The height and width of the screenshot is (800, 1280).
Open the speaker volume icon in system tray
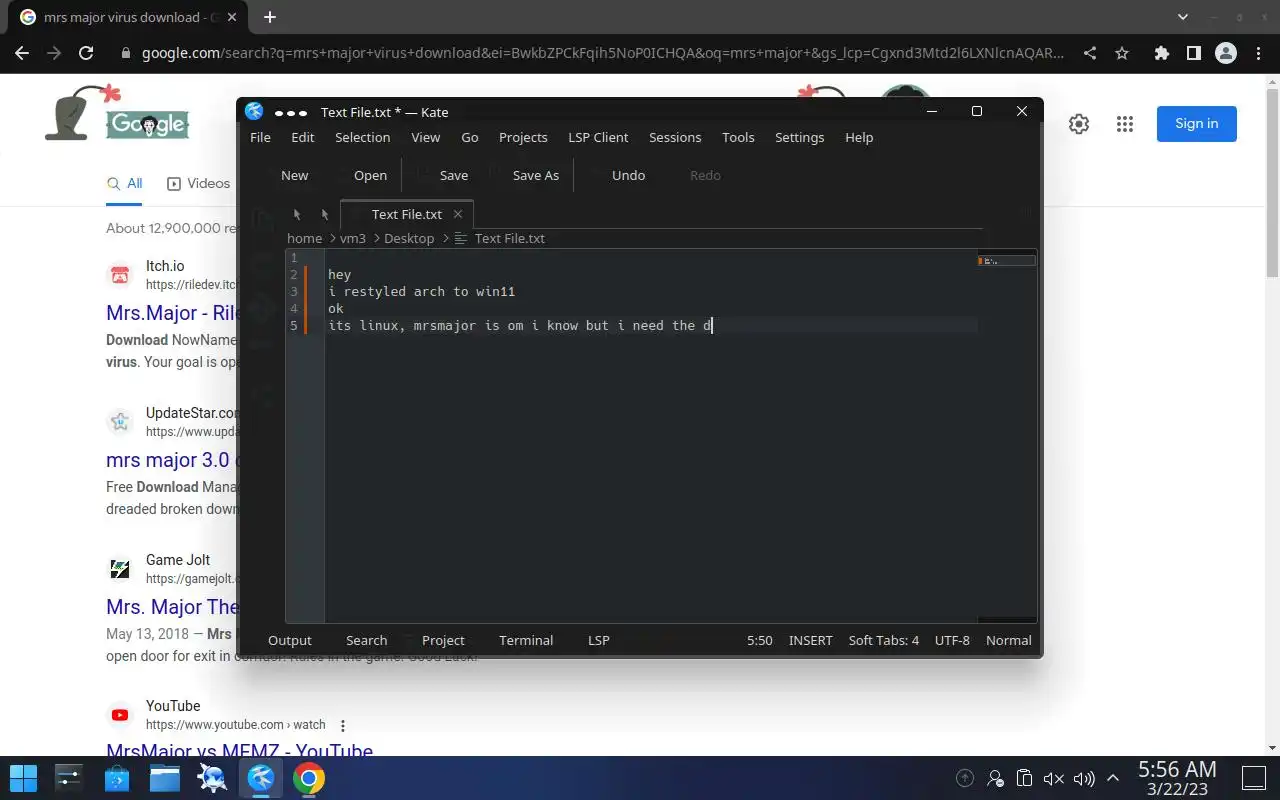pos(1084,778)
